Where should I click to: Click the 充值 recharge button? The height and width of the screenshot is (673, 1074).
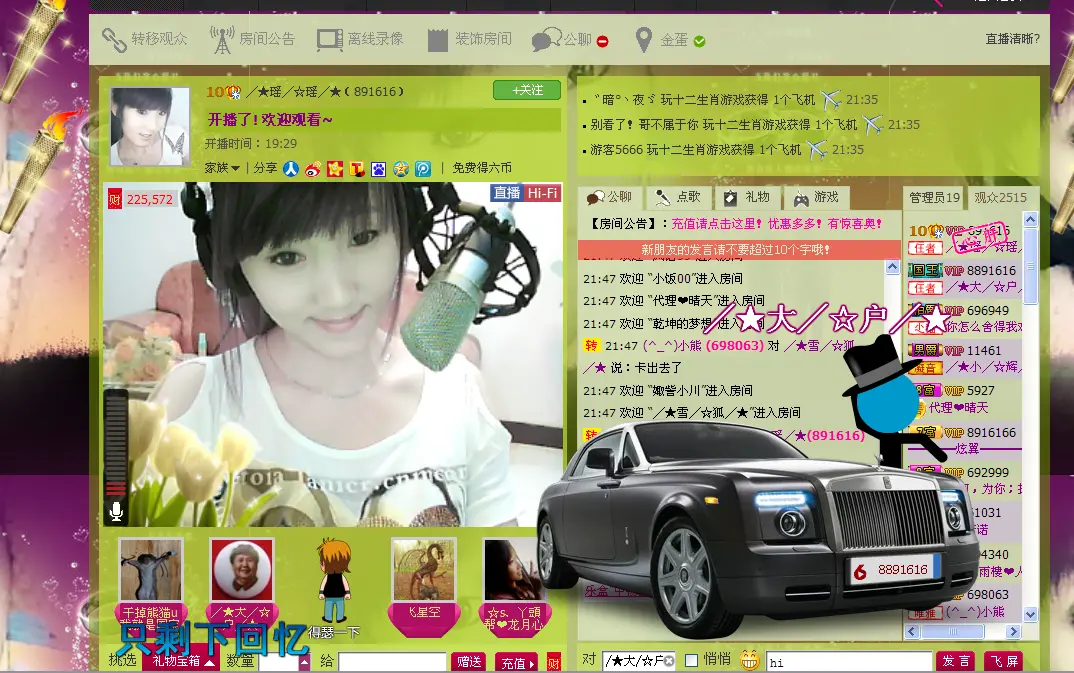[517, 663]
